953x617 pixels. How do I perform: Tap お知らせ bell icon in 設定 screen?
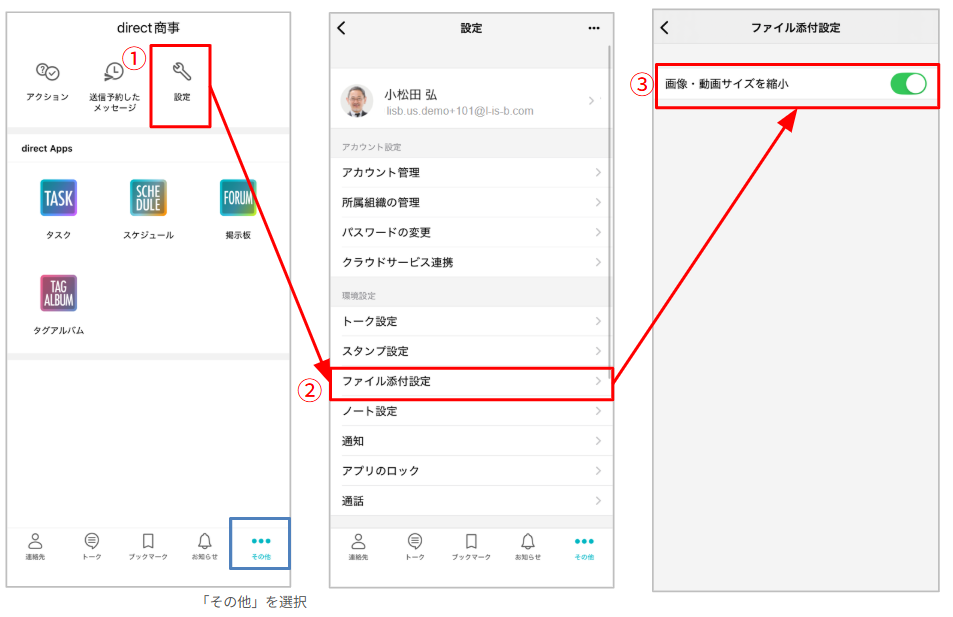pos(528,541)
